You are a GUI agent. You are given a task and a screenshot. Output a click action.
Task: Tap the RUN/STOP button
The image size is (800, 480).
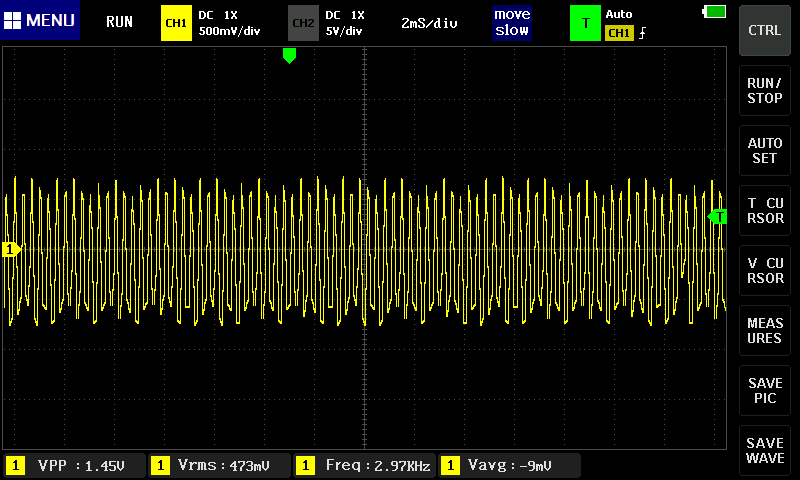[765, 90]
